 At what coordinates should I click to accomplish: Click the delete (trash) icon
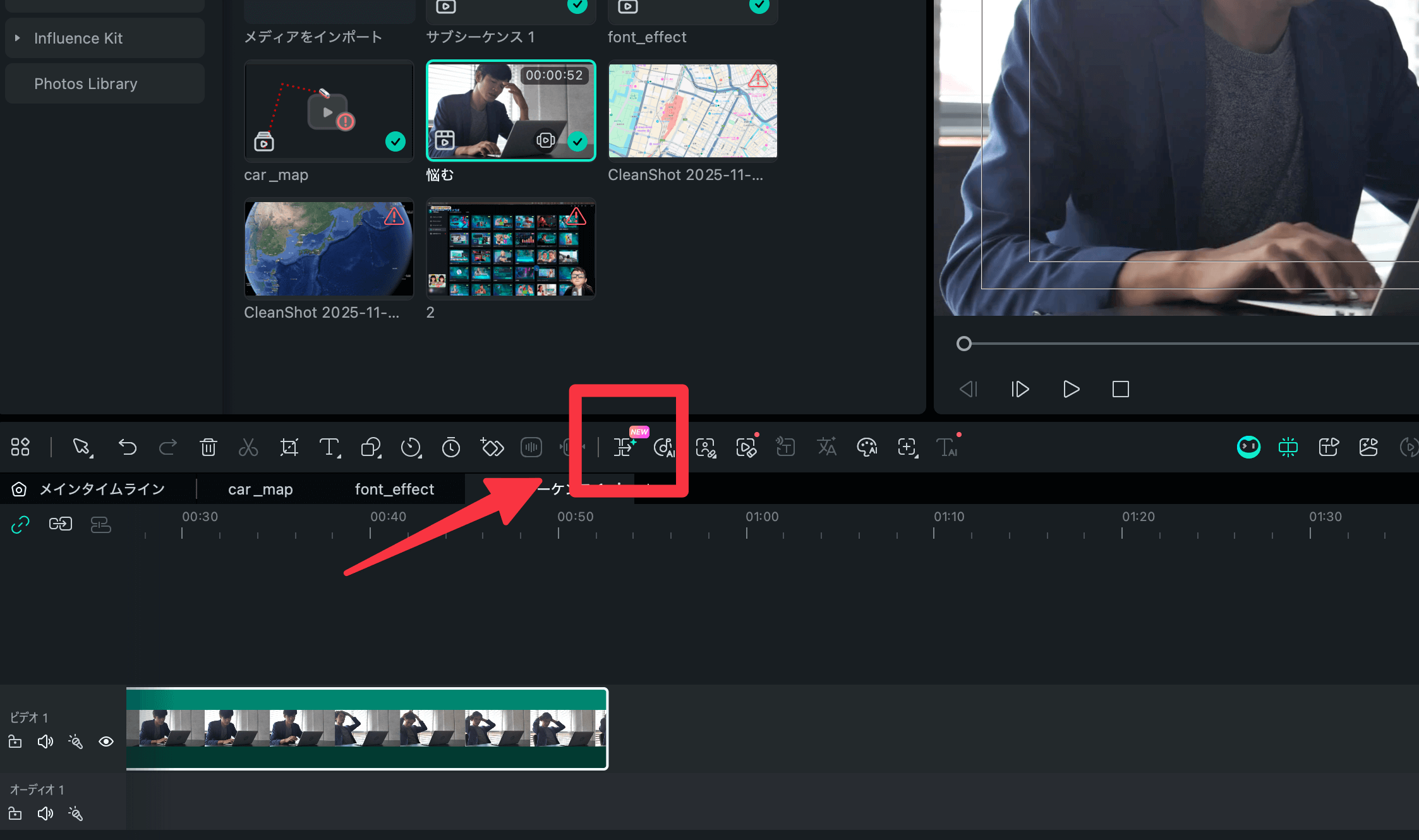[x=208, y=447]
